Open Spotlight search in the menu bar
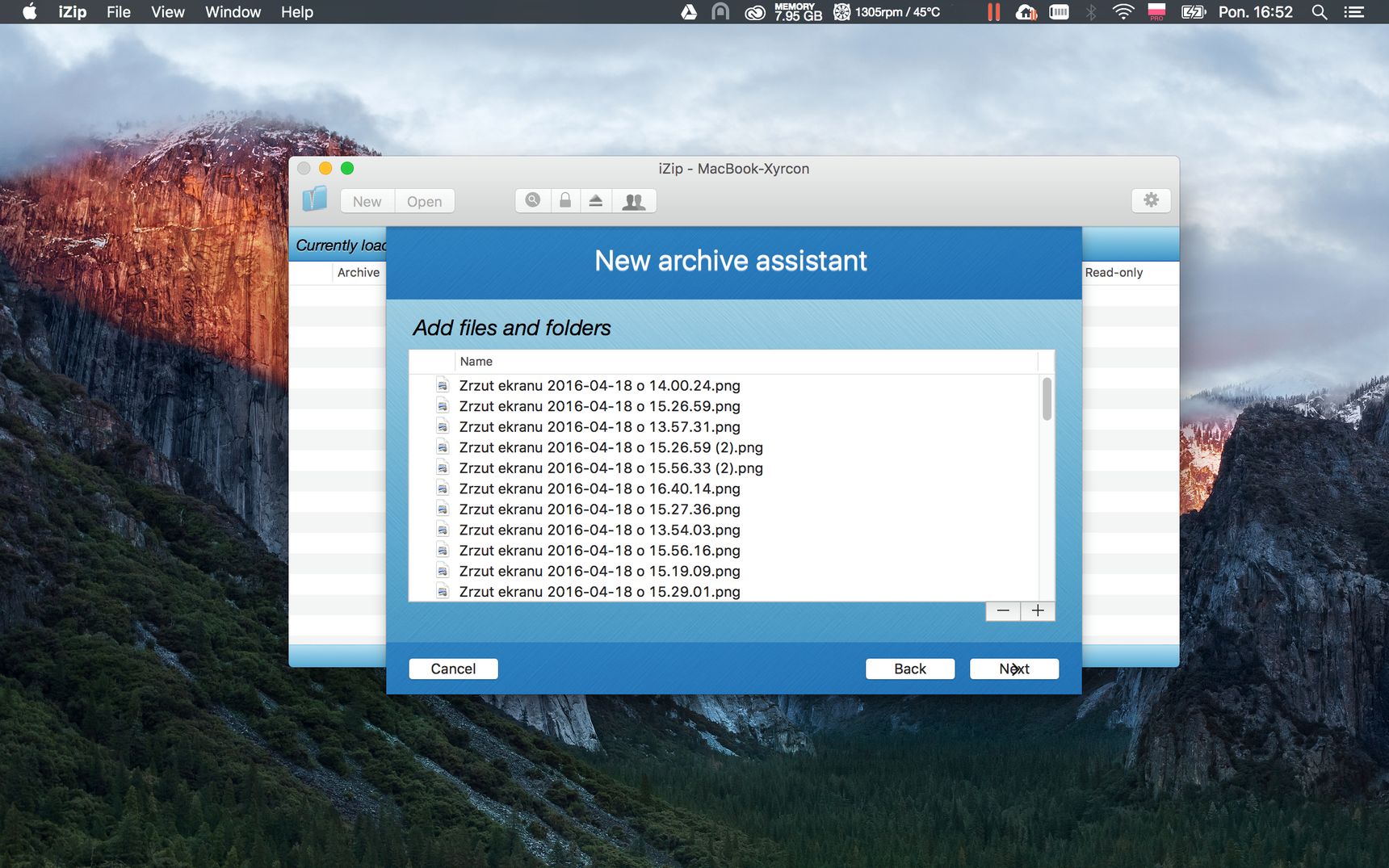Image resolution: width=1389 pixels, height=868 pixels. pos(1320,12)
